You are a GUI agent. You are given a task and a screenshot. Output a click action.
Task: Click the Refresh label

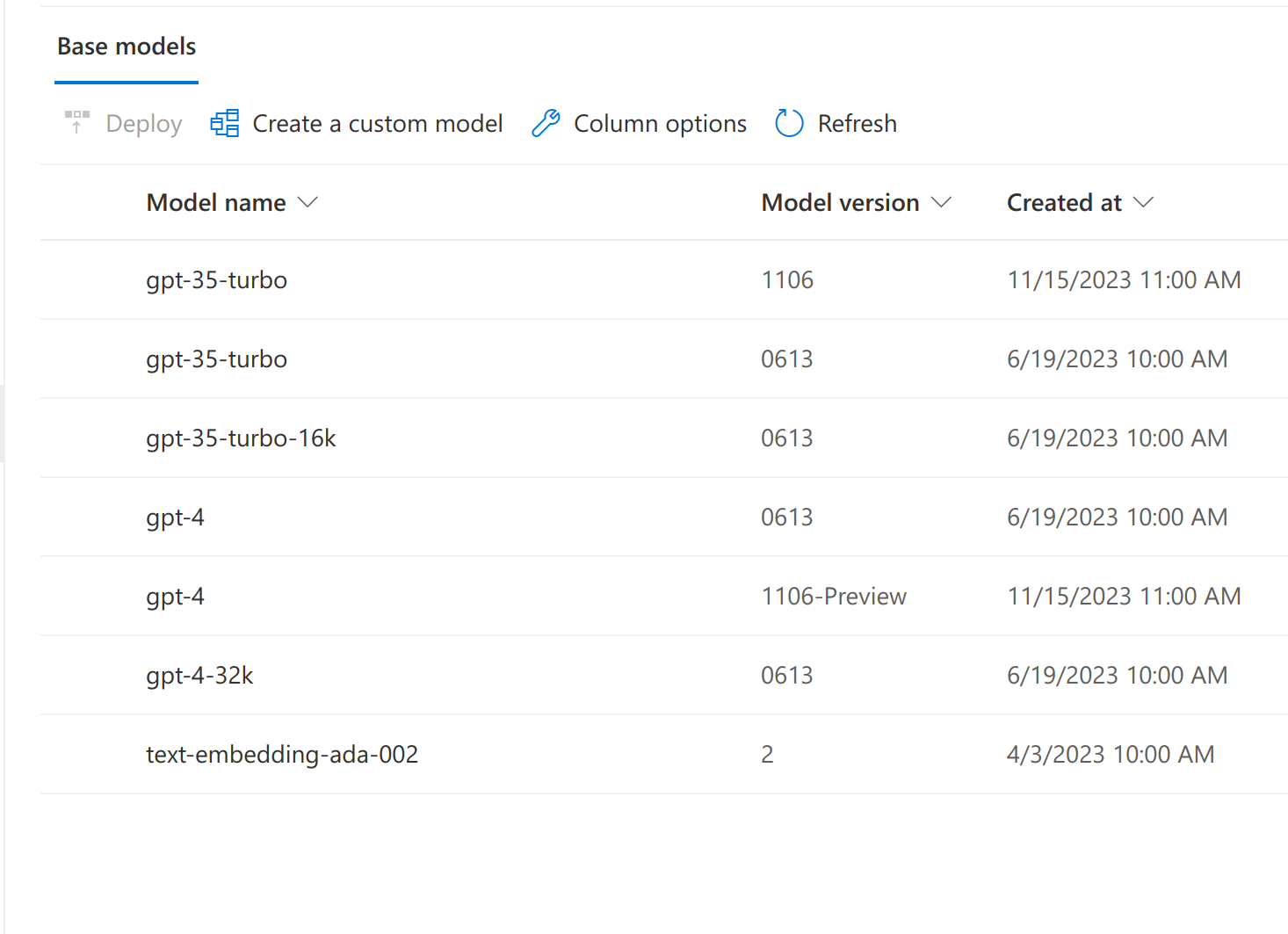tap(857, 124)
